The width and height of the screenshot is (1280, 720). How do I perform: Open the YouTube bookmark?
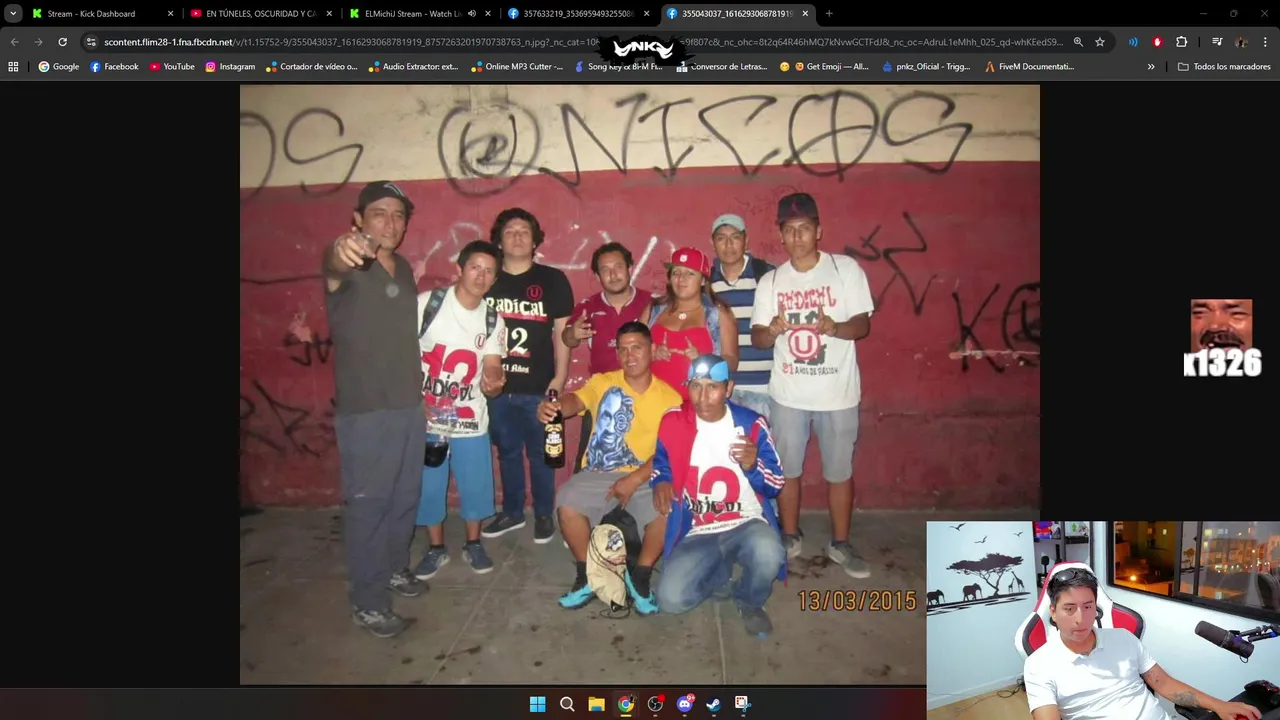[x=172, y=67]
